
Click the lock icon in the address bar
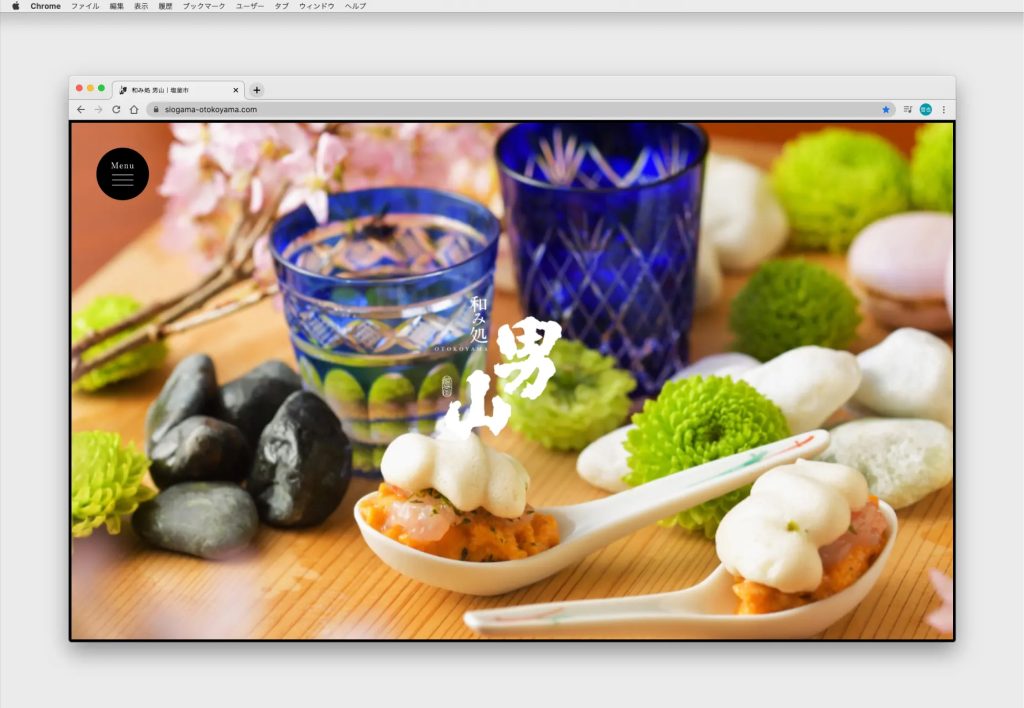pyautogui.click(x=155, y=109)
